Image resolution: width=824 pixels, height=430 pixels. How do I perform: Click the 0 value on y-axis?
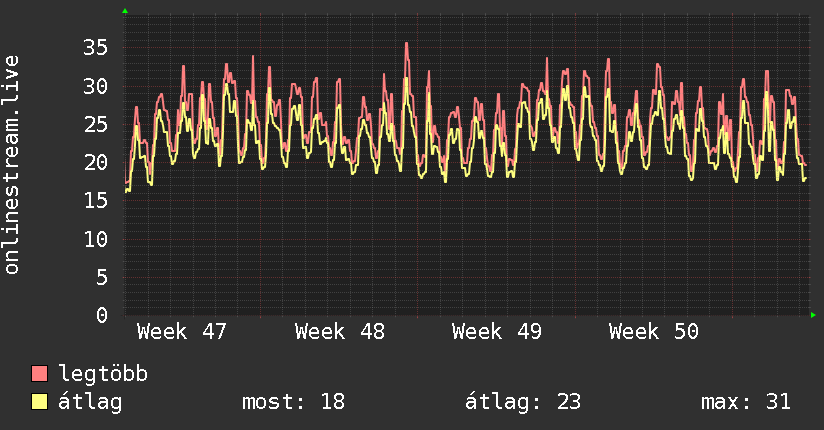(102, 315)
